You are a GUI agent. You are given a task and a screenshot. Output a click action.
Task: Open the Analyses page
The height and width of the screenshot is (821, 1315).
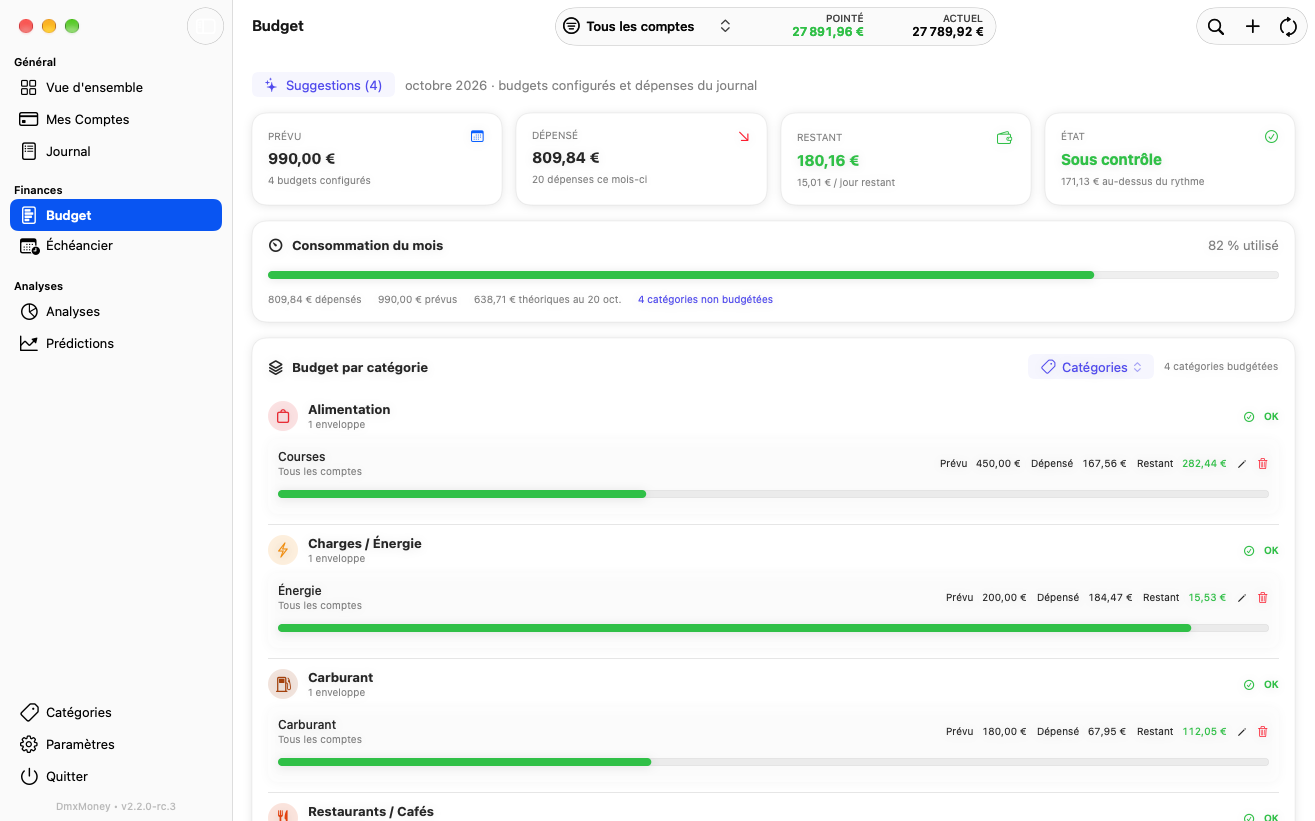116,311
